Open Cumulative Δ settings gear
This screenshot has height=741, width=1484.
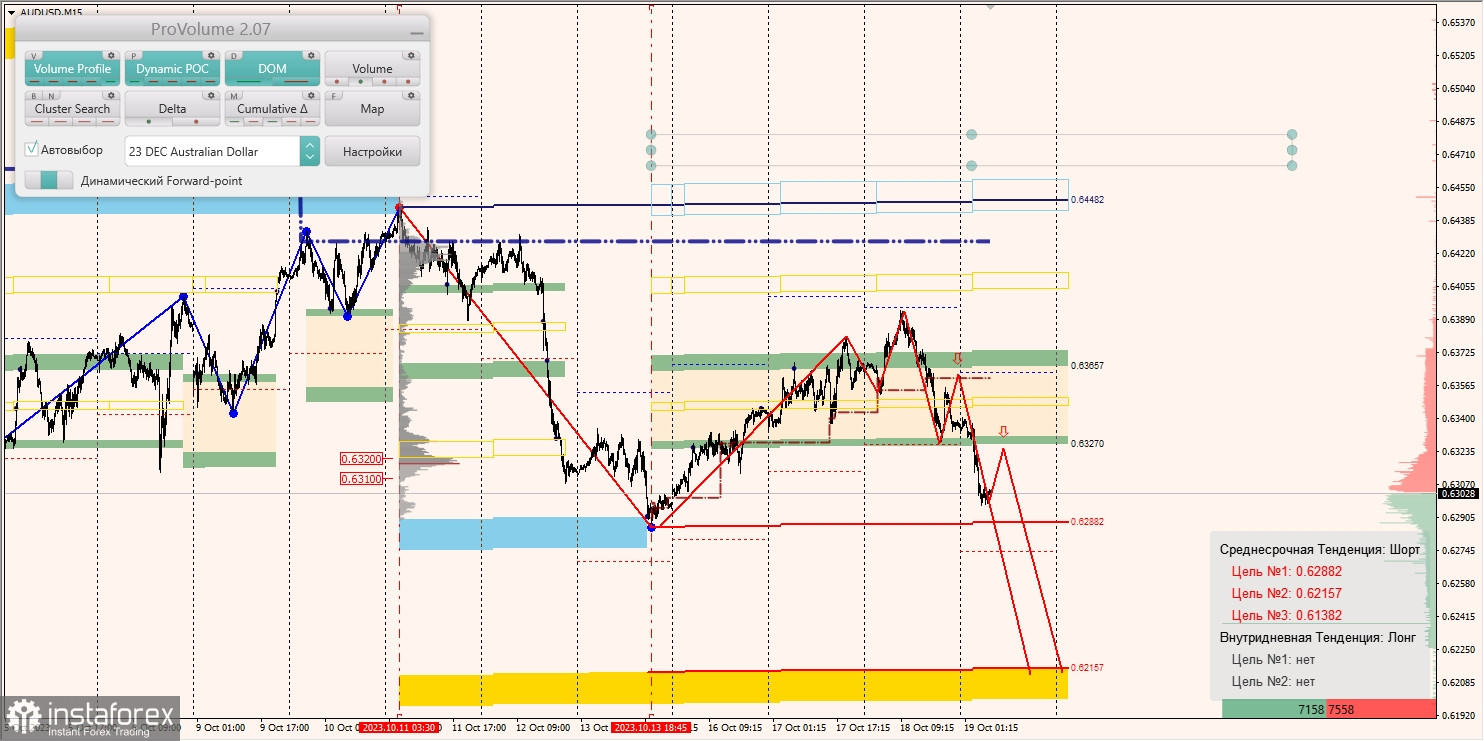click(x=311, y=95)
